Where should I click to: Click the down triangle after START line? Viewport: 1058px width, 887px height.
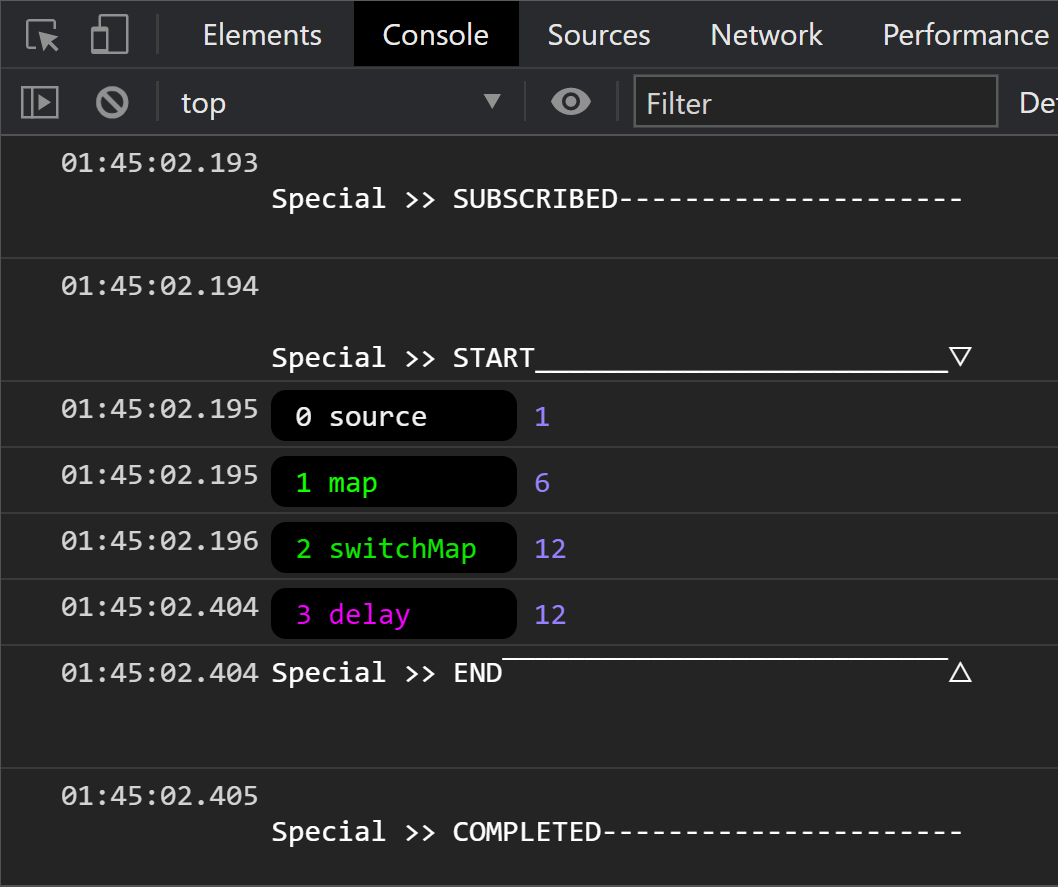click(960, 357)
